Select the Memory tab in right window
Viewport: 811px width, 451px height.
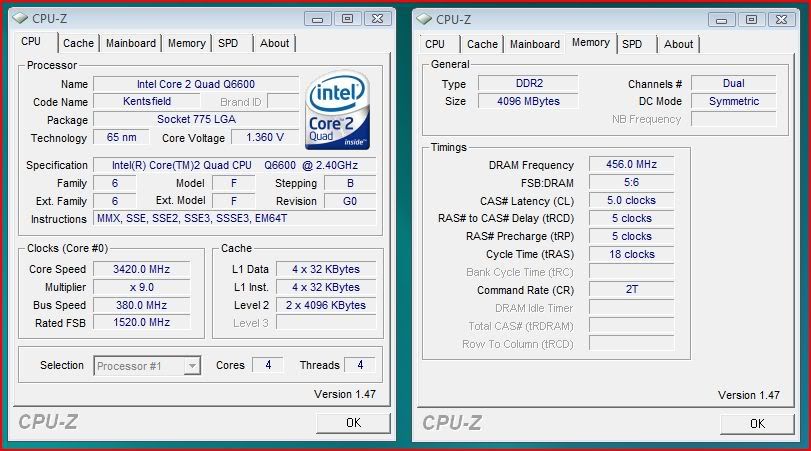pos(591,43)
